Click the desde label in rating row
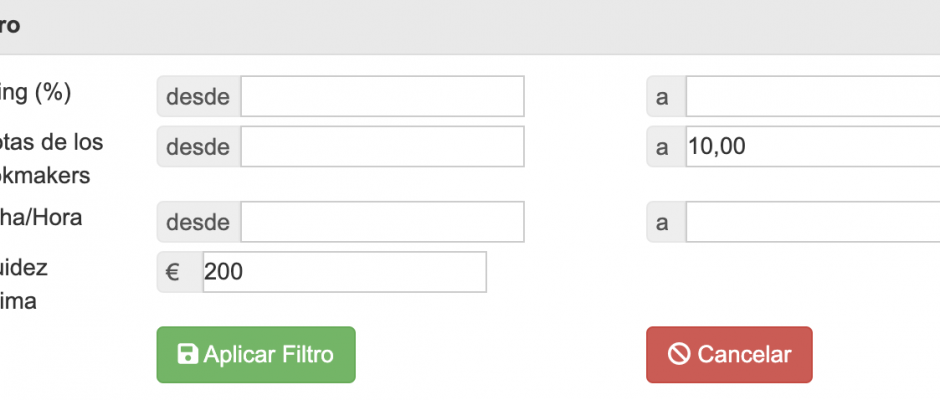Image resolution: width=940 pixels, height=400 pixels. pos(198,96)
